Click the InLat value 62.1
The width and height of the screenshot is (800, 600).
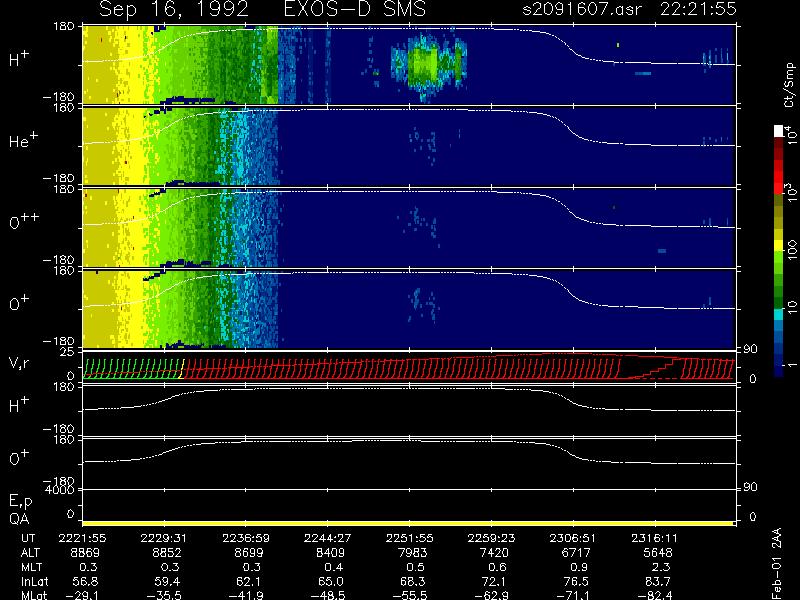coord(249,582)
